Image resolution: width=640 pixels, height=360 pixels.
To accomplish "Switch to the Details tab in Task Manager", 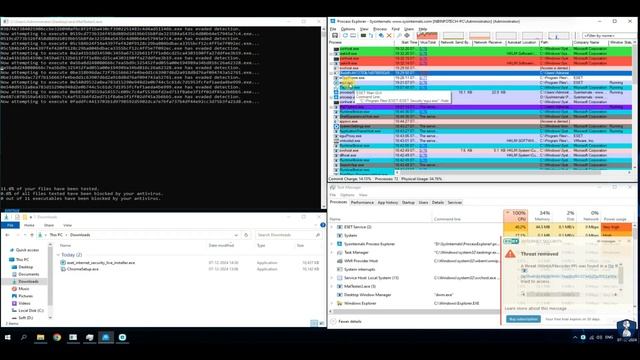I will click(x=438, y=202).
